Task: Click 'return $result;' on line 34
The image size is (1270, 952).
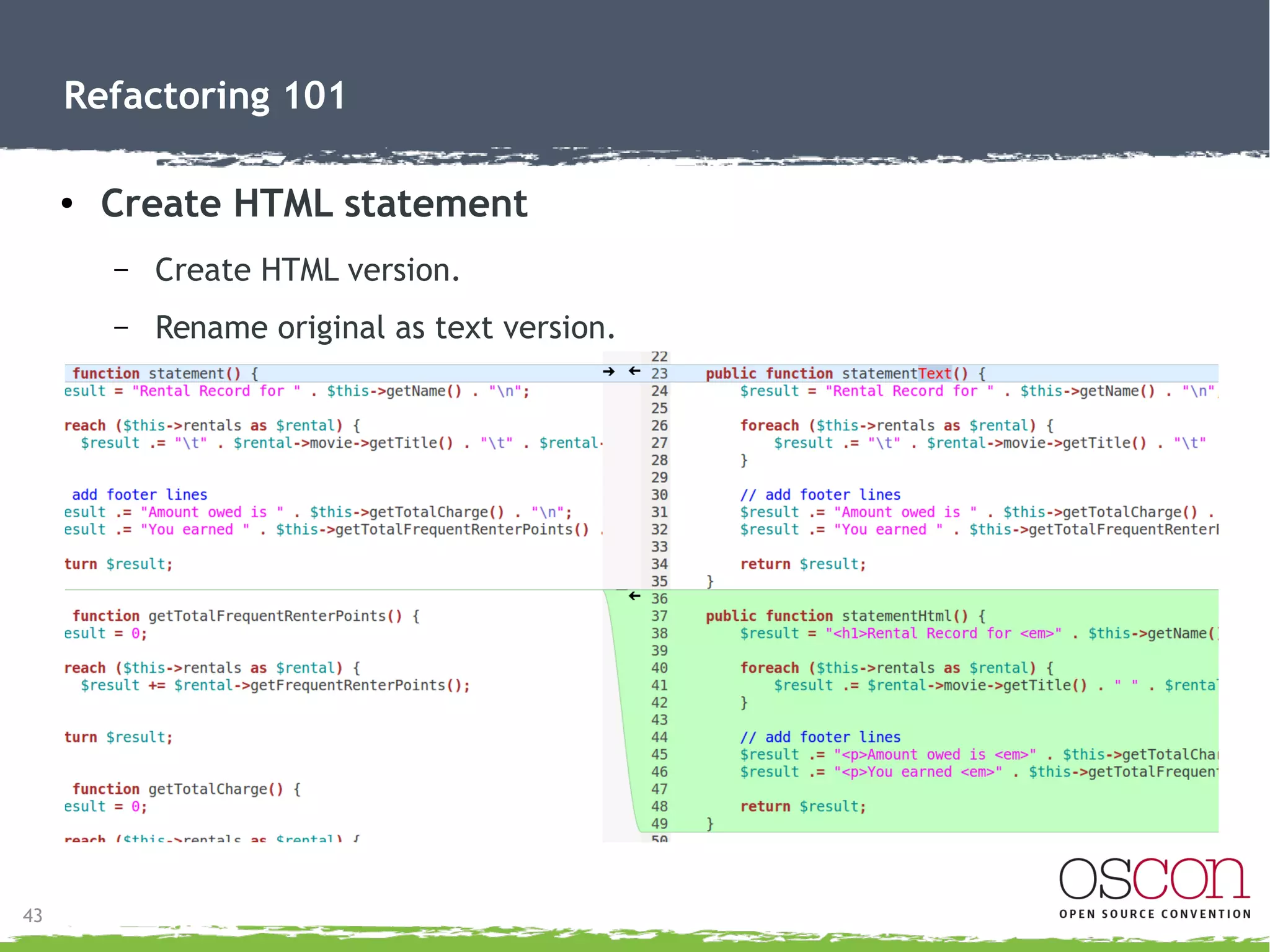Action: point(803,564)
